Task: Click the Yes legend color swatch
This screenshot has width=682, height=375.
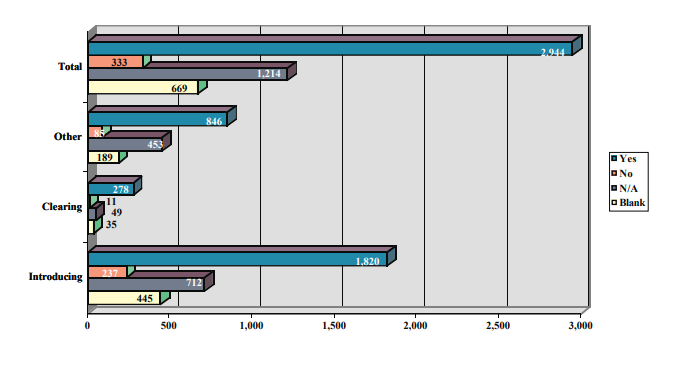Action: 614,159
